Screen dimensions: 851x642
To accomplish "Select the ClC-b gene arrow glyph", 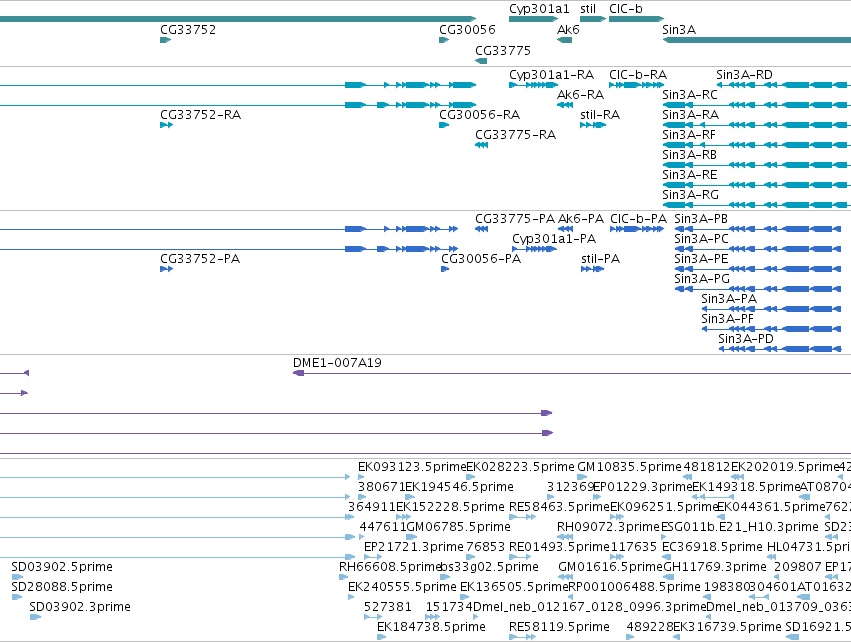I will 637,20.
